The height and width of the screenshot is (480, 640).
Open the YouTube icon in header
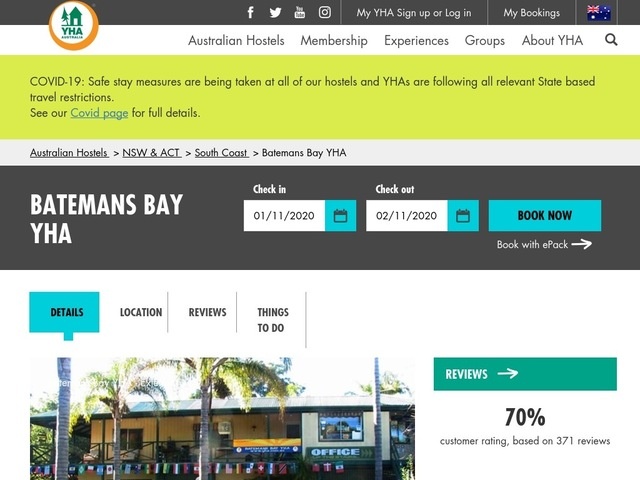pyautogui.click(x=300, y=12)
